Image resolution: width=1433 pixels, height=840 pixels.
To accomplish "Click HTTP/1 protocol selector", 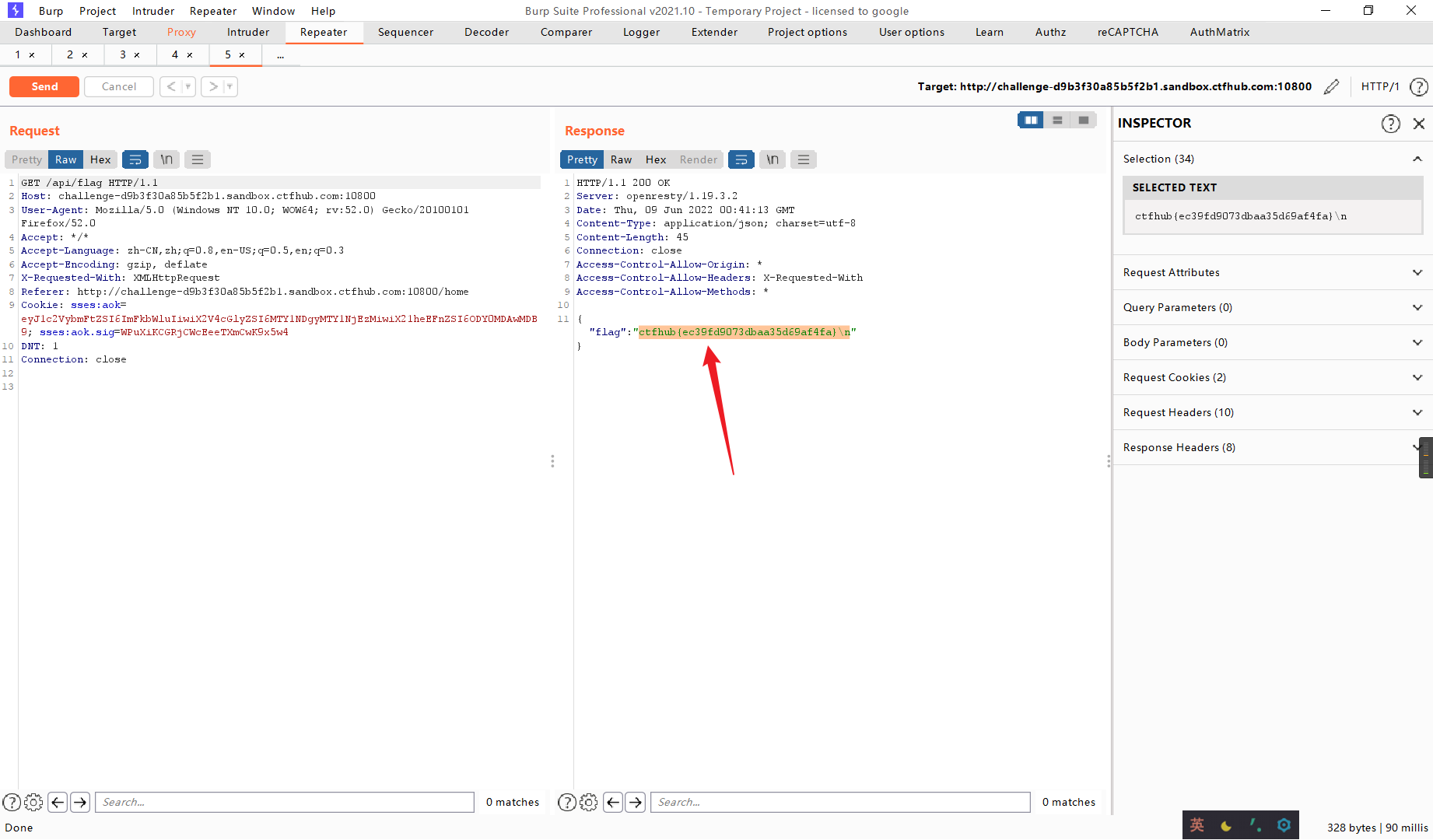I will (x=1380, y=86).
